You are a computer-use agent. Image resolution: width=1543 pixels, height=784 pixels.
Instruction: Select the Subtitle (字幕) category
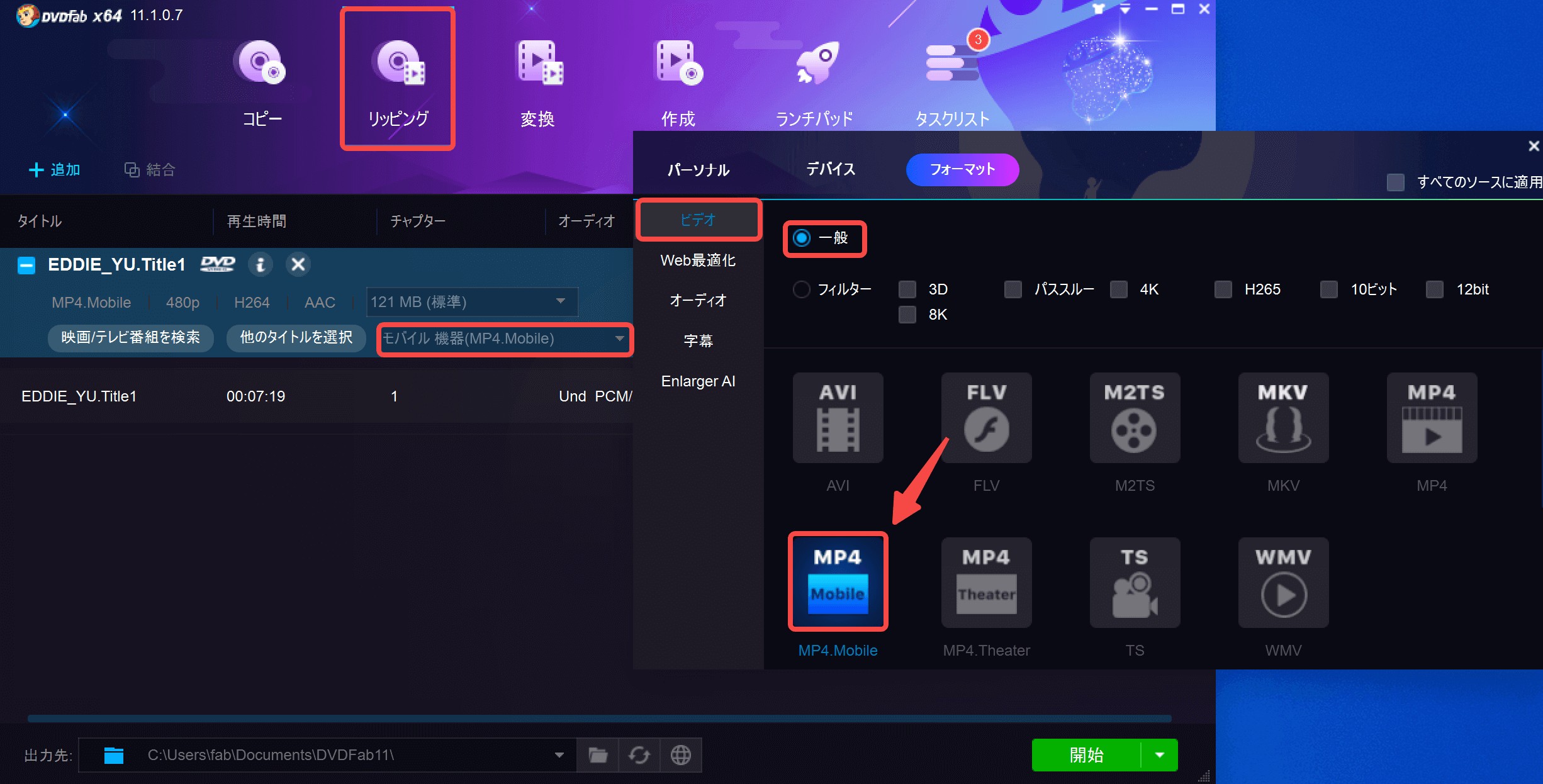[x=699, y=341]
